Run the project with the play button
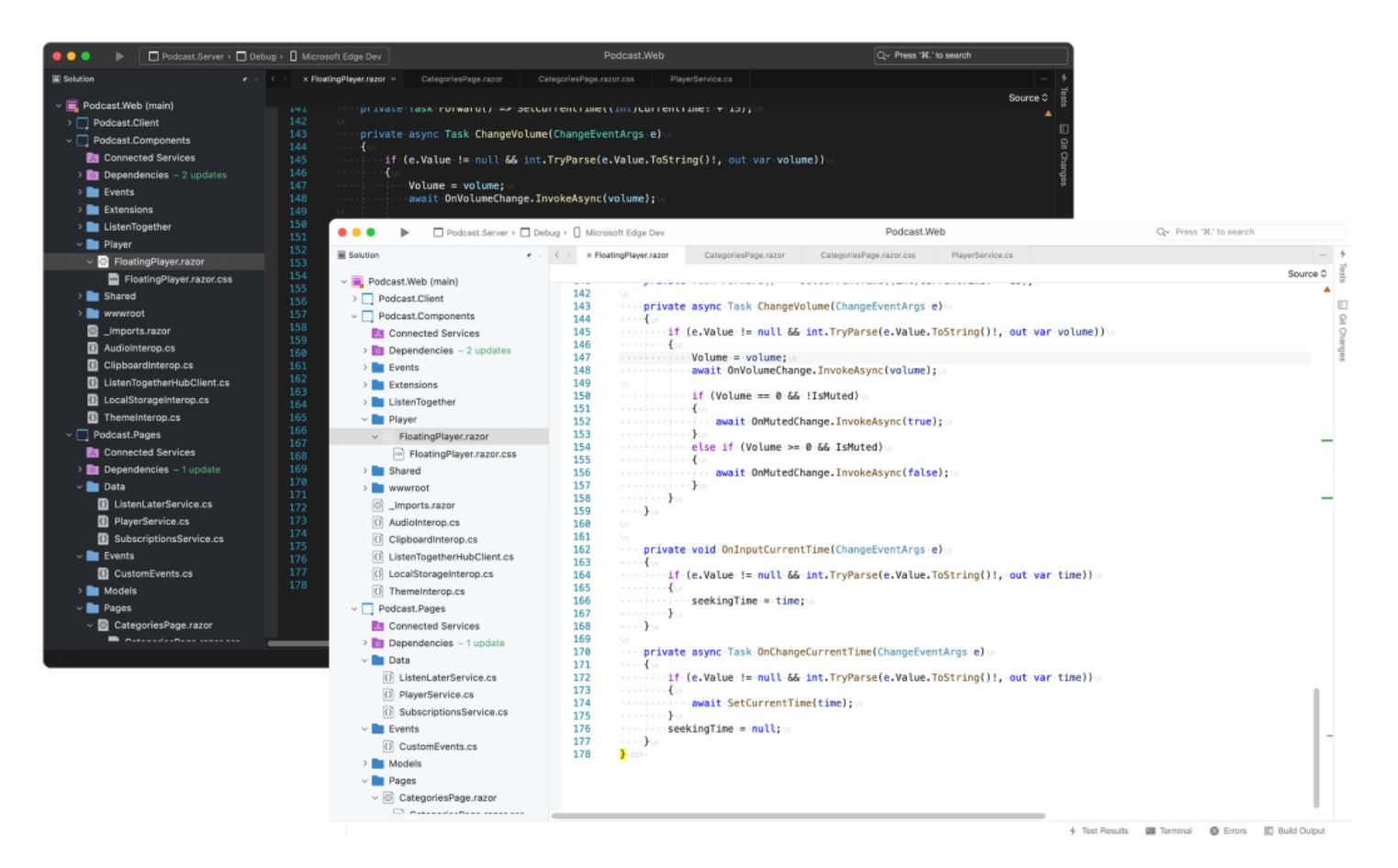This screenshot has width=1398, height=868. (x=406, y=232)
